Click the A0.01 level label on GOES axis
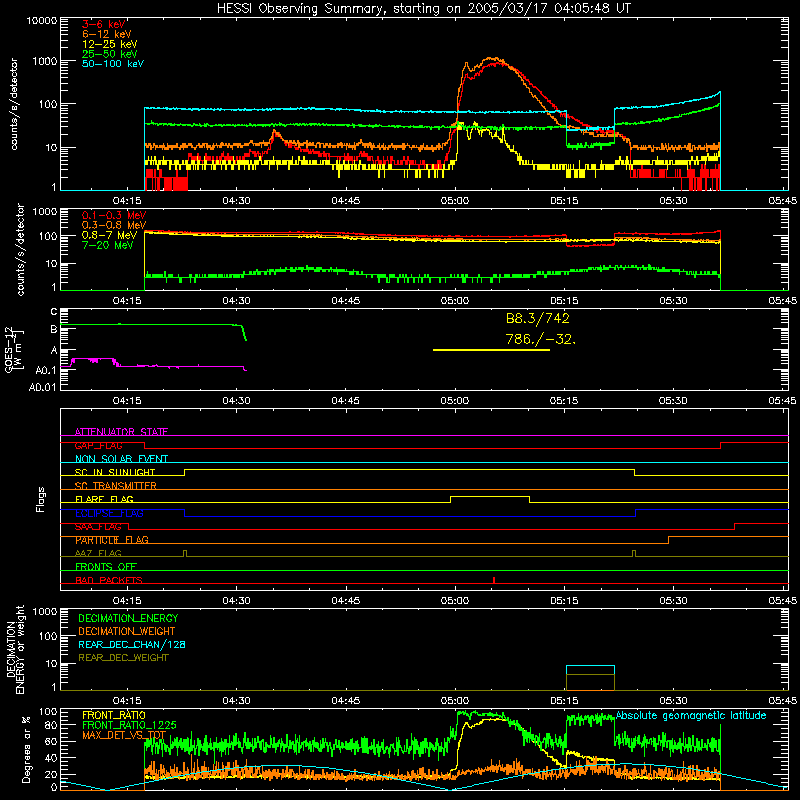The image size is (800, 800). pos(43,387)
